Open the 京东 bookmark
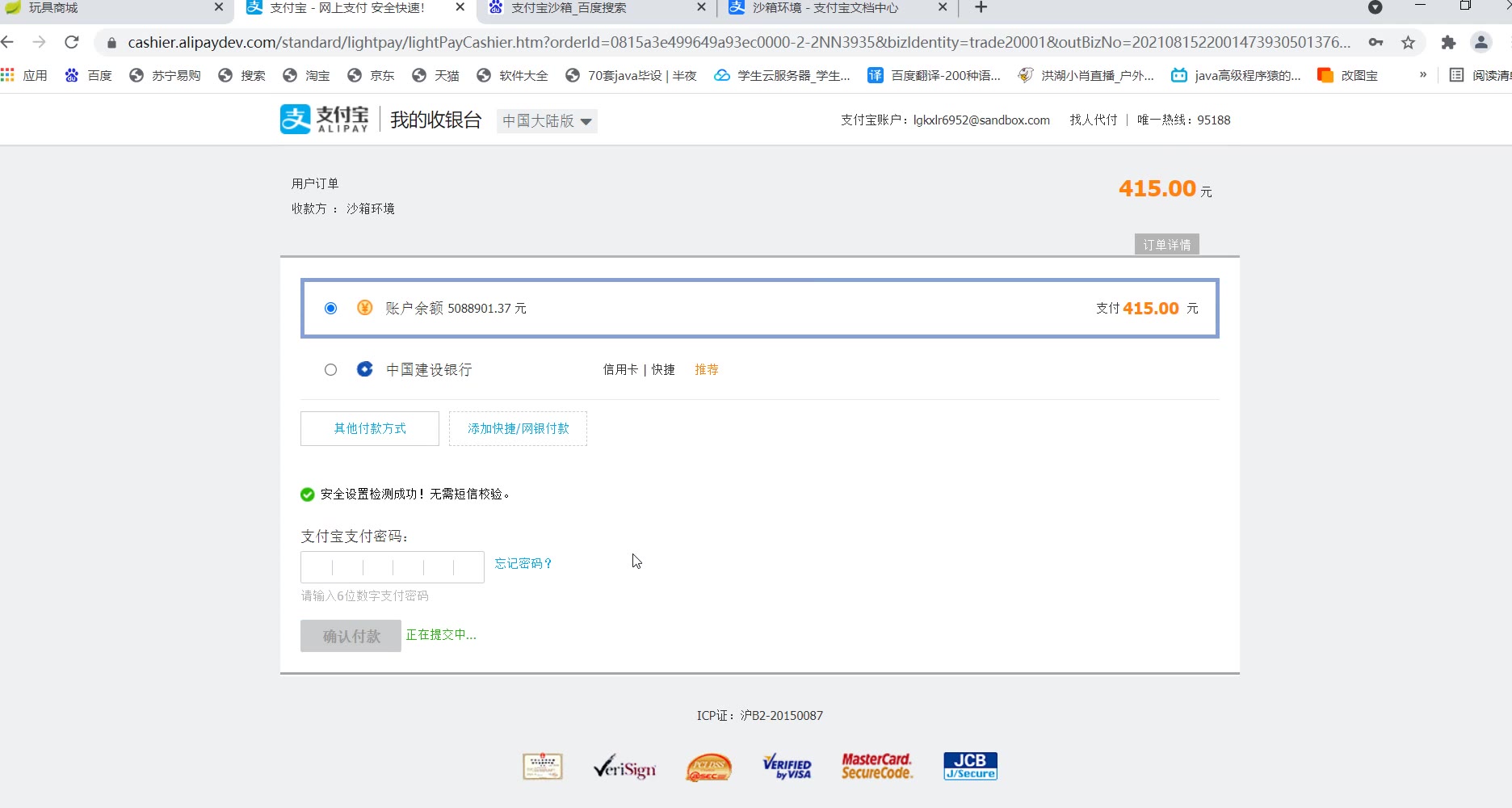This screenshot has height=808, width=1512. 371,75
